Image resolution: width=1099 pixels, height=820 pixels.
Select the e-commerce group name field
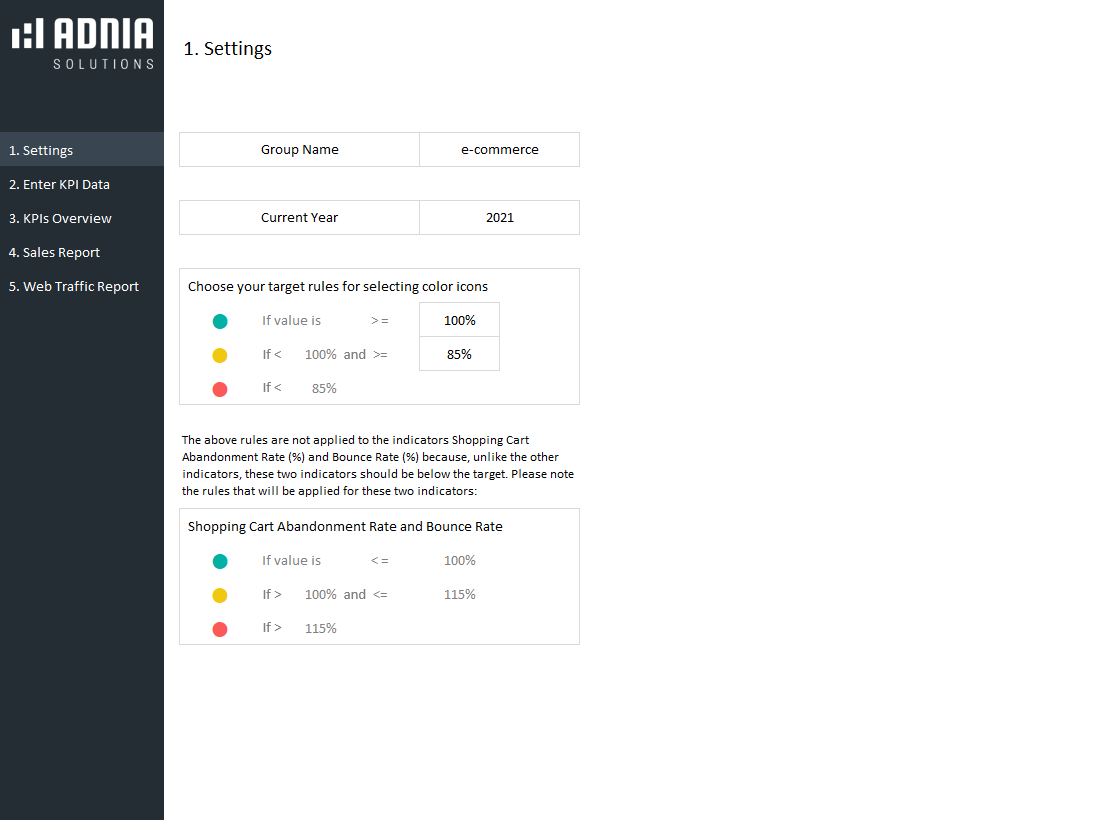(499, 149)
